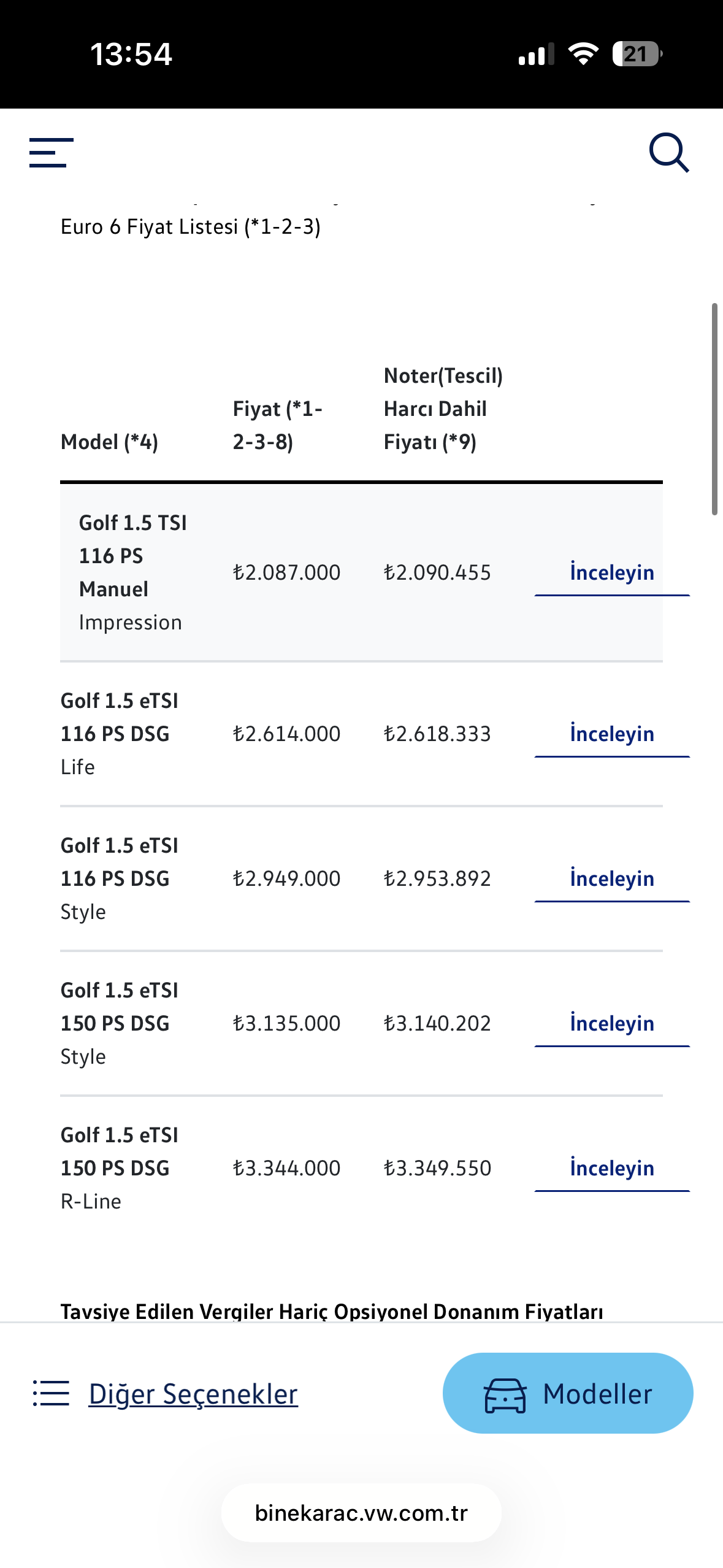İnceleyin for Golf 1.5 eTSI 116 PS Life

pos(612,734)
